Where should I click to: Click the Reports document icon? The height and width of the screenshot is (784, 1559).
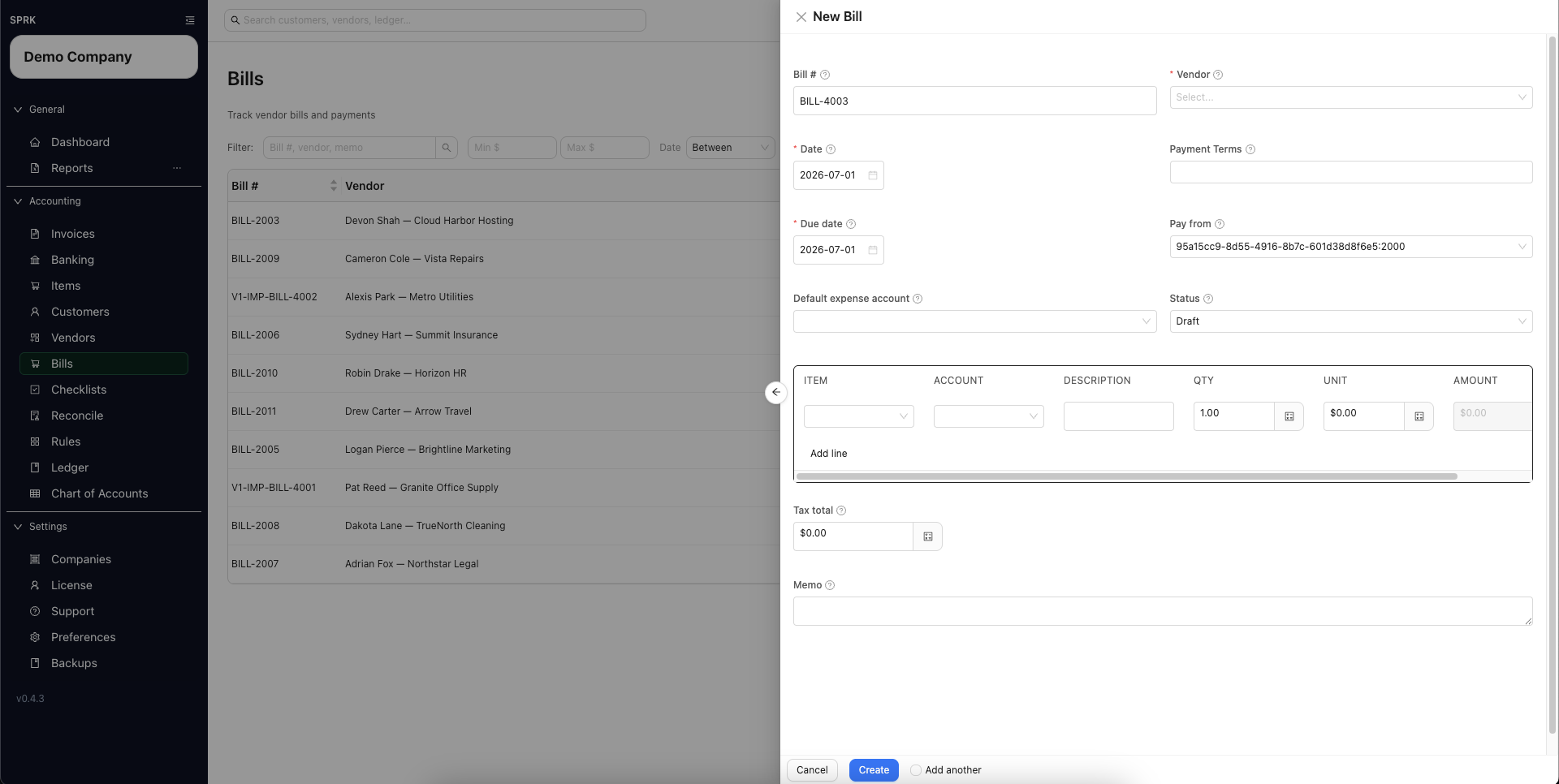point(35,168)
